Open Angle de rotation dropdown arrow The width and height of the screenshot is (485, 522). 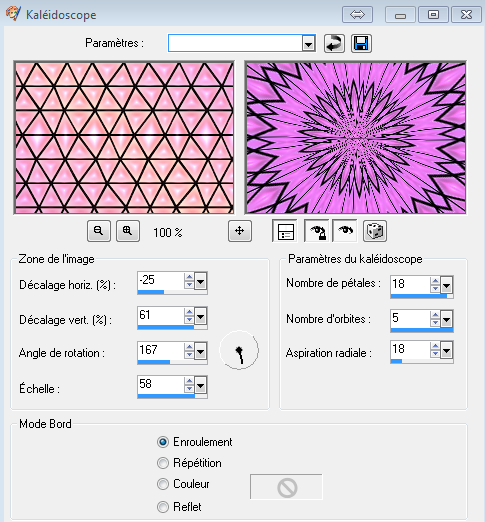(x=200, y=351)
